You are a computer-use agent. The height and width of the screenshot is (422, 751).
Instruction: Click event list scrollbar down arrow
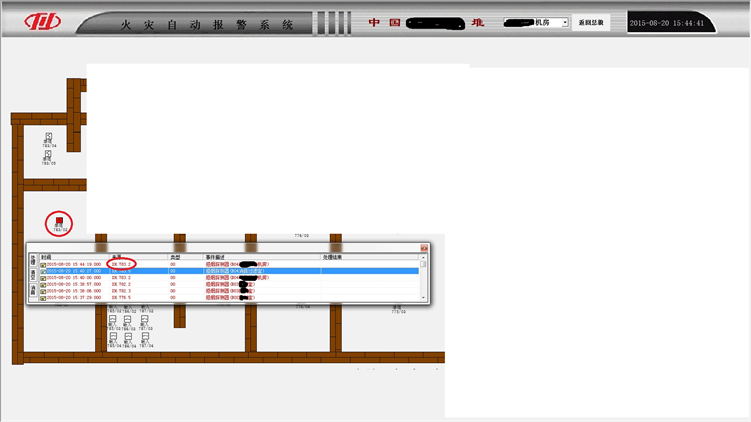[423, 298]
